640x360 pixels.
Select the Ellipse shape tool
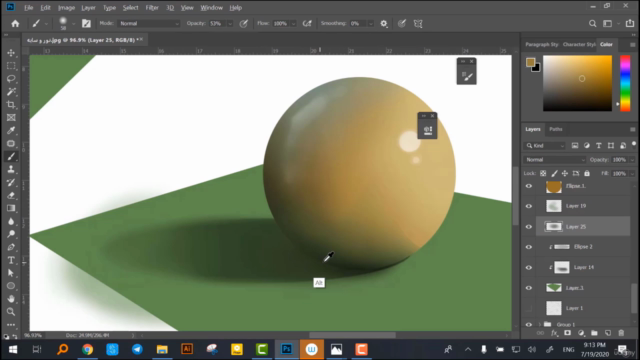pyautogui.click(x=11, y=286)
